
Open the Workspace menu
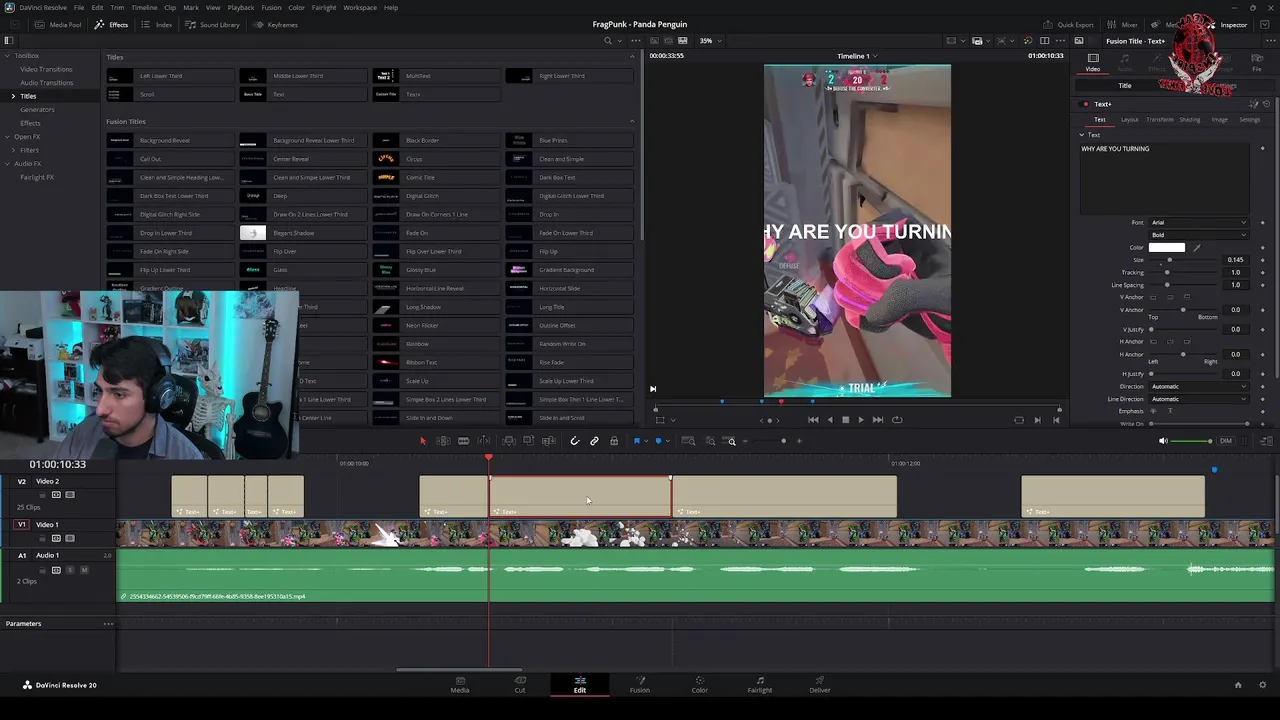pyautogui.click(x=360, y=7)
